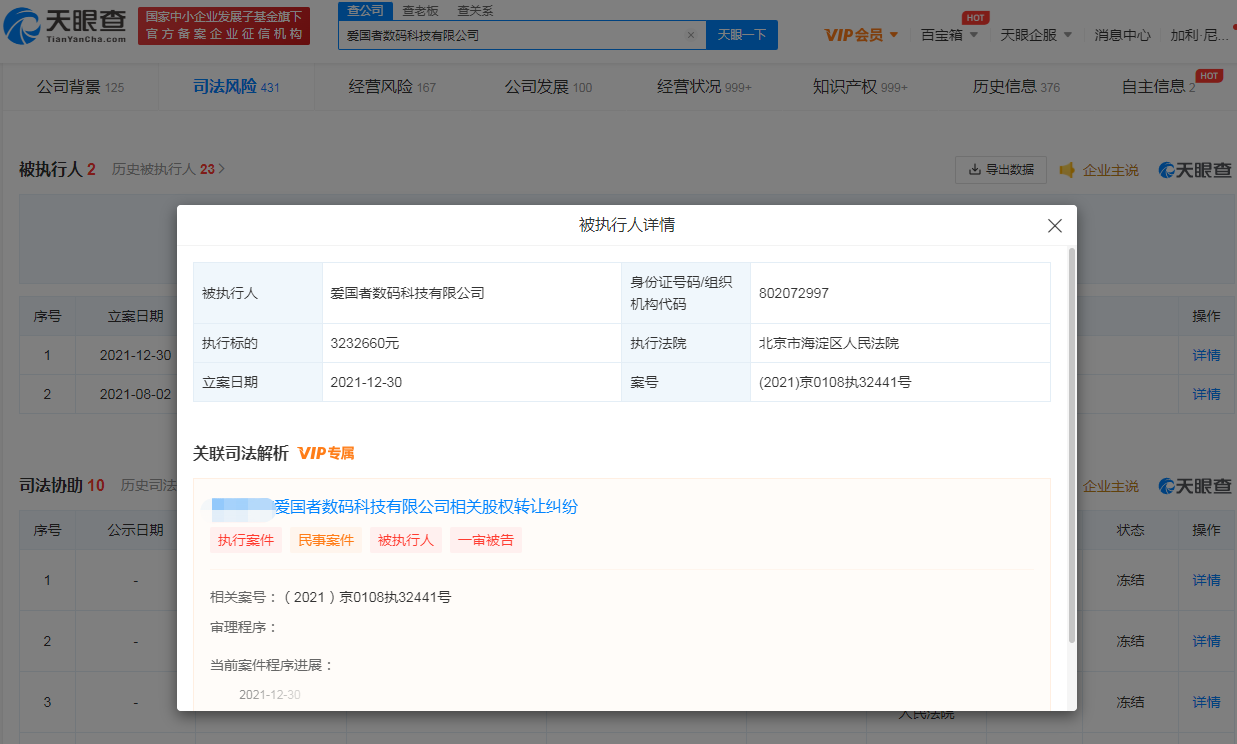
Task: Expand the 天眼企服 menu
Action: [x=1036, y=35]
